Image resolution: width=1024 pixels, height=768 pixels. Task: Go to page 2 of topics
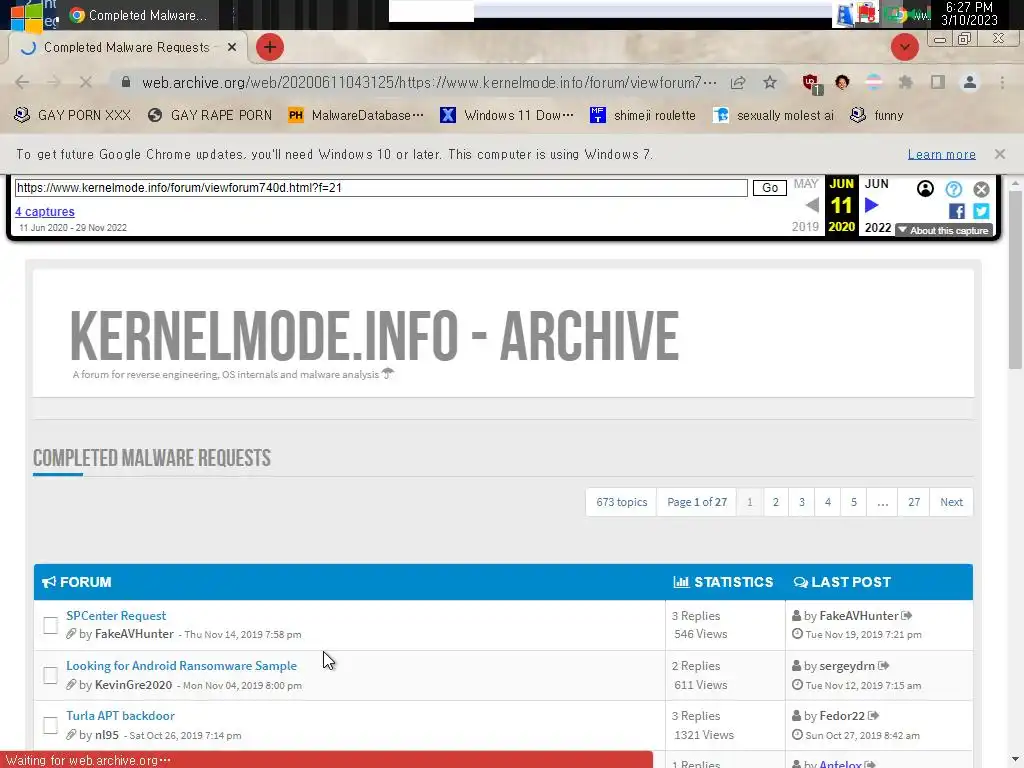pyautogui.click(x=775, y=502)
